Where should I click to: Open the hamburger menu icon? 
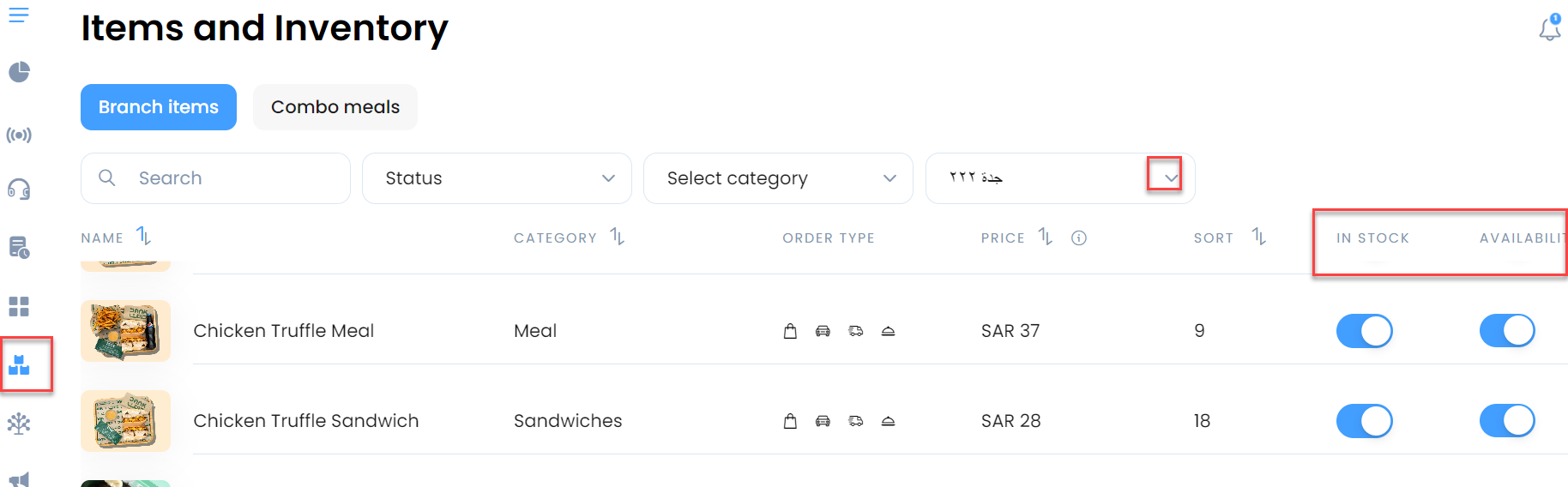tap(19, 15)
